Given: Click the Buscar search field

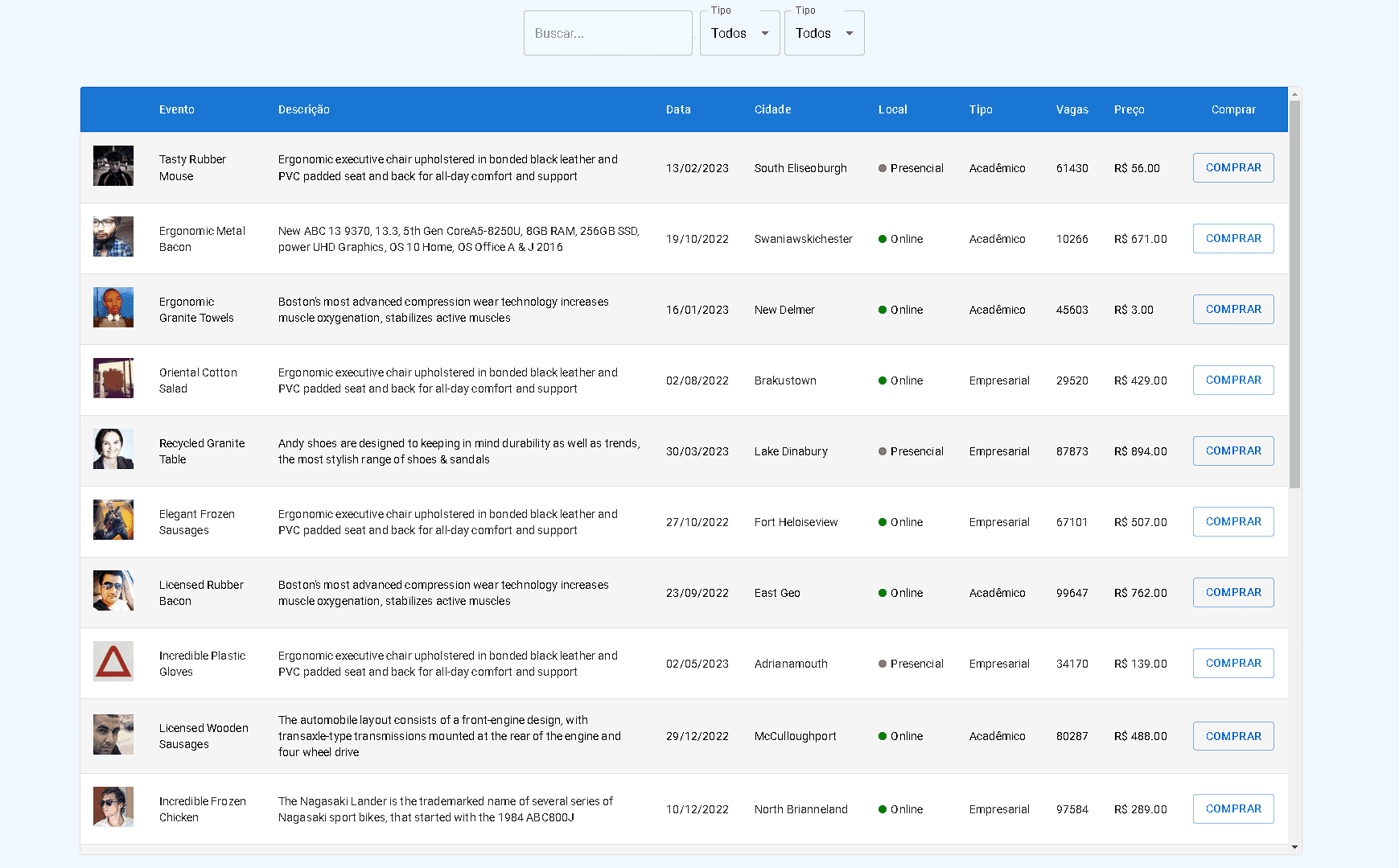Looking at the screenshot, I should [x=607, y=33].
